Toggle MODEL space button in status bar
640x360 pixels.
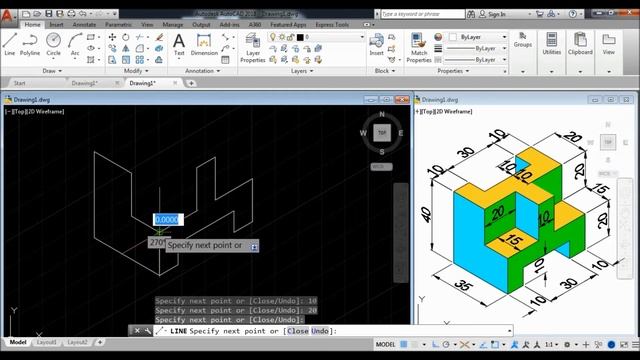tap(385, 344)
